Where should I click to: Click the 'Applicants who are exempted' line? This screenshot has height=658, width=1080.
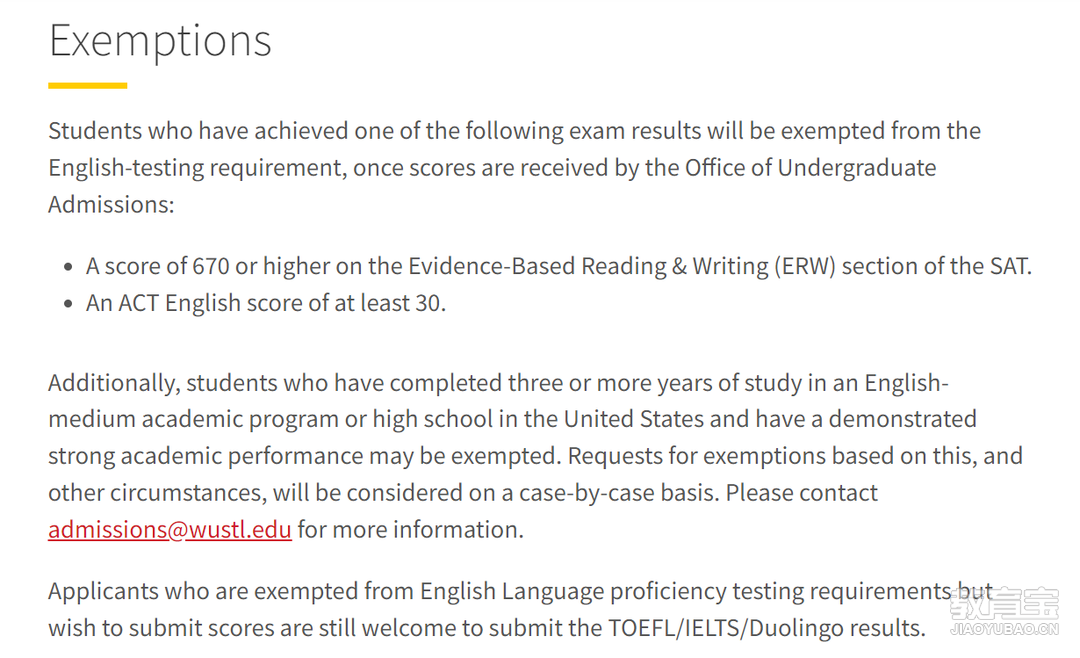coord(521,591)
